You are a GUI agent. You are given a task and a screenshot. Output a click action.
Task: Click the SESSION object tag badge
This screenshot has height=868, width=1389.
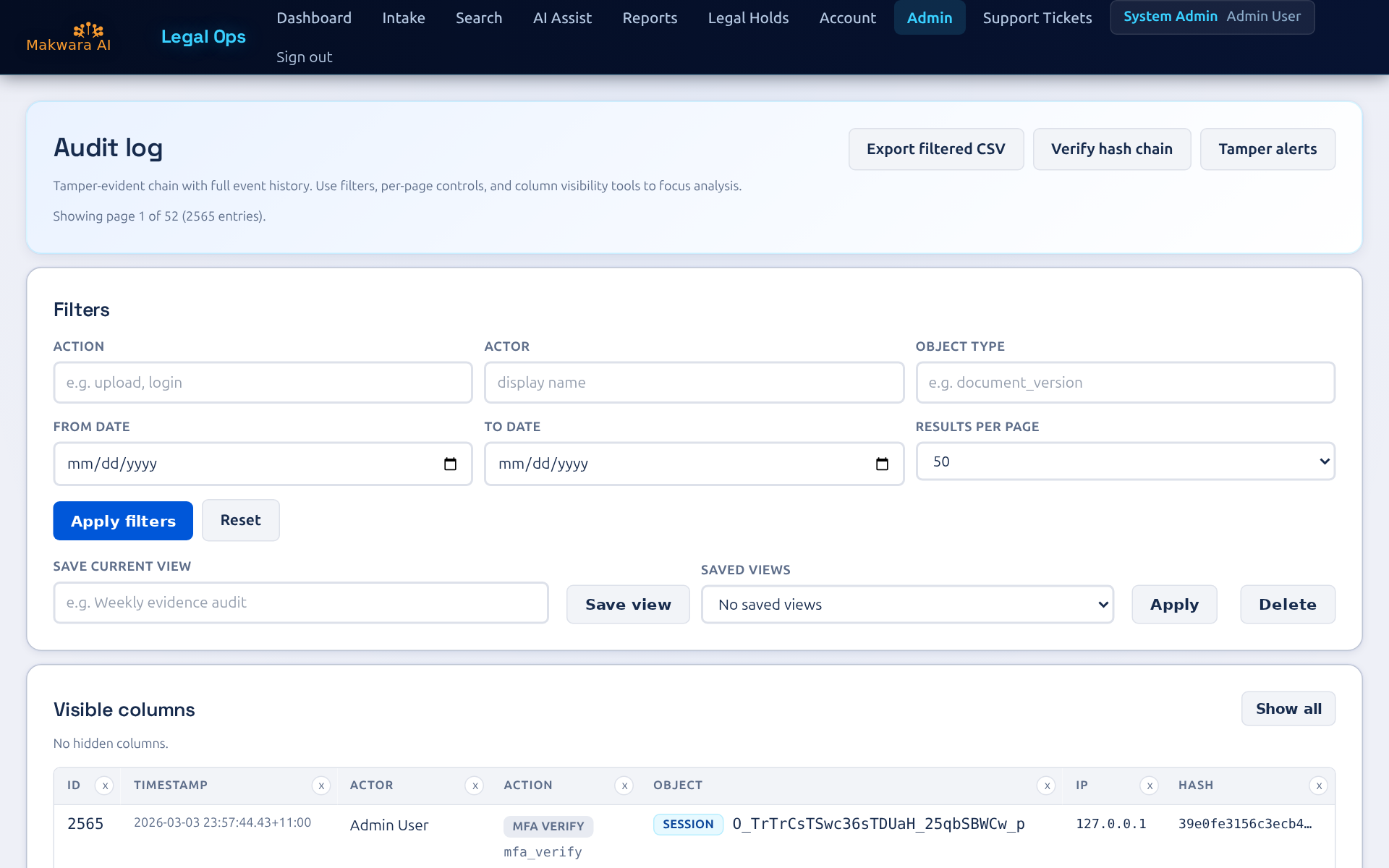coord(687,825)
